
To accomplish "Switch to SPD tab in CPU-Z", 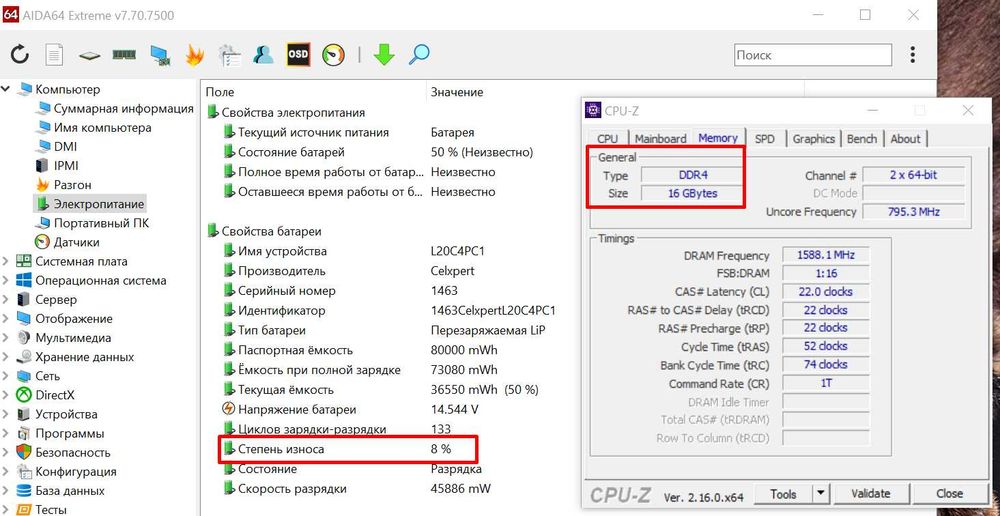I will click(764, 138).
